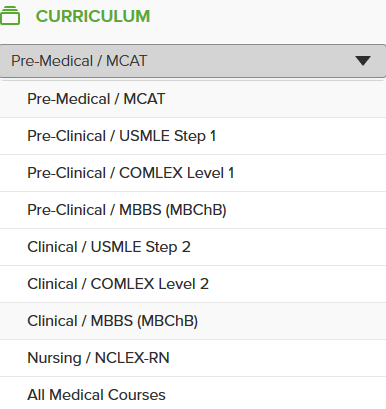Viewport: 386px width, 409px height.
Task: Keep the first list entry Pre-Medical / MCAT
Action: point(193,99)
